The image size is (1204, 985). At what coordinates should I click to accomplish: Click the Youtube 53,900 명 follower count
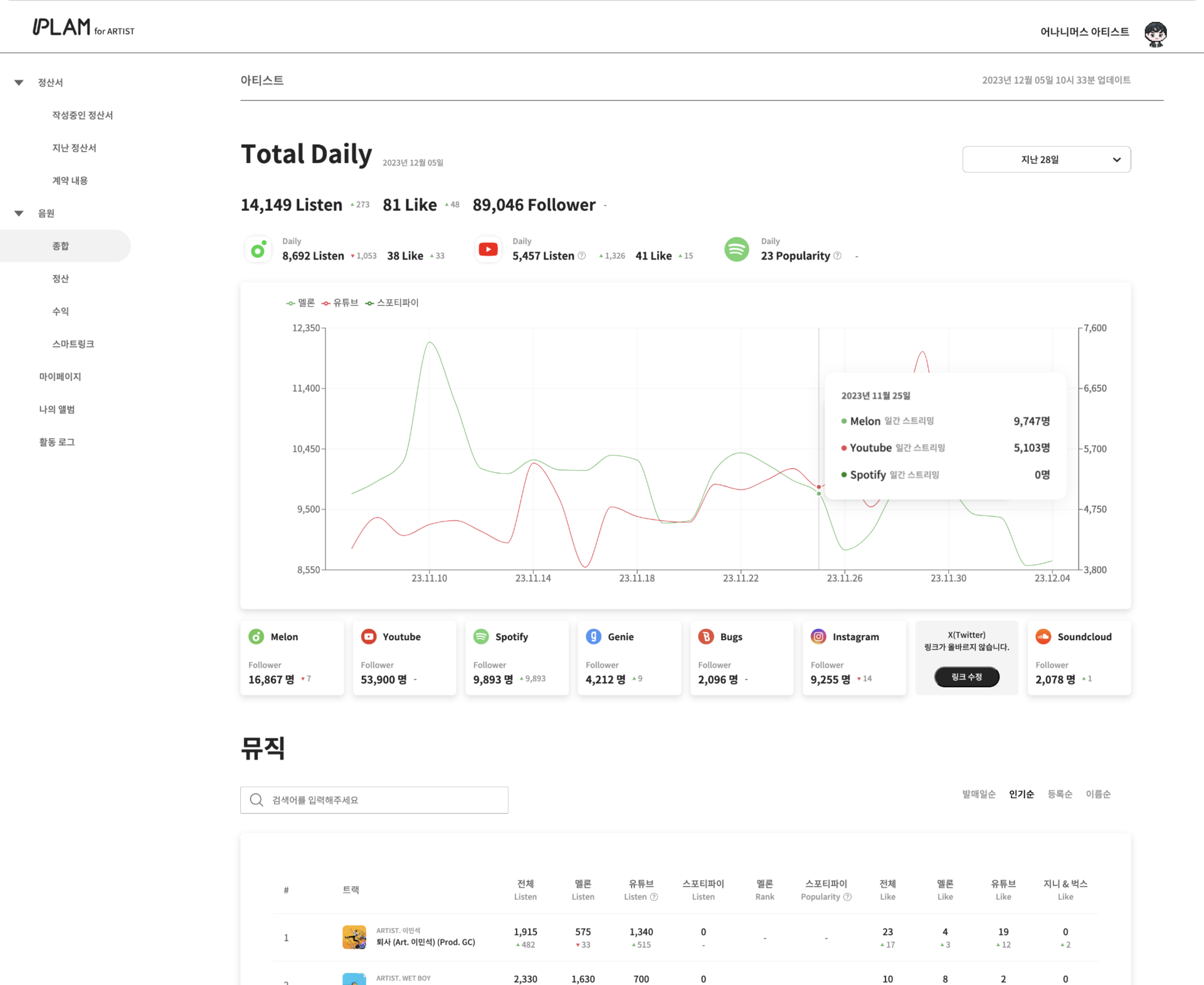click(x=383, y=680)
